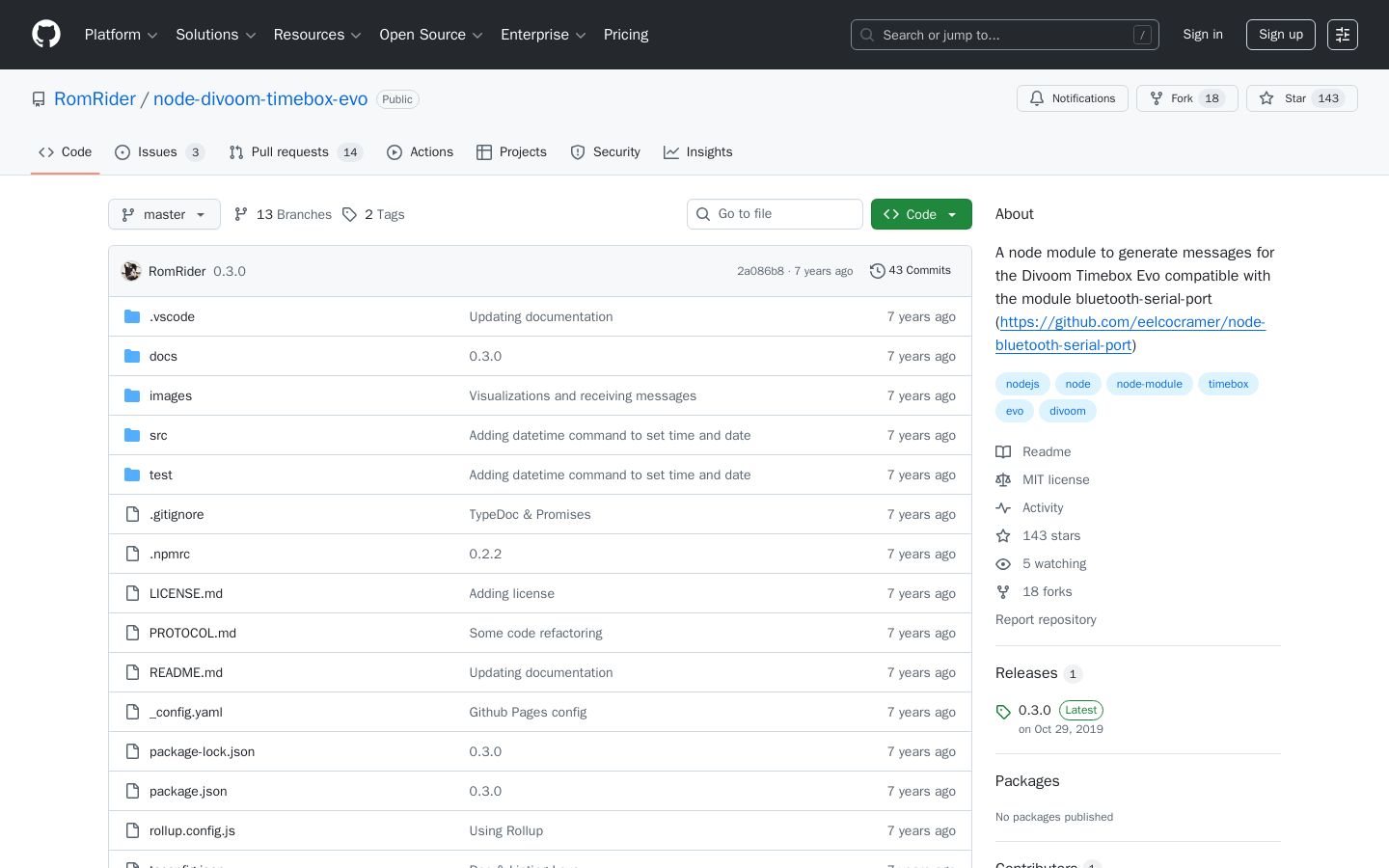Viewport: 1389px width, 868px height.
Task: Click the Pricing link in header
Action: pyautogui.click(x=626, y=35)
